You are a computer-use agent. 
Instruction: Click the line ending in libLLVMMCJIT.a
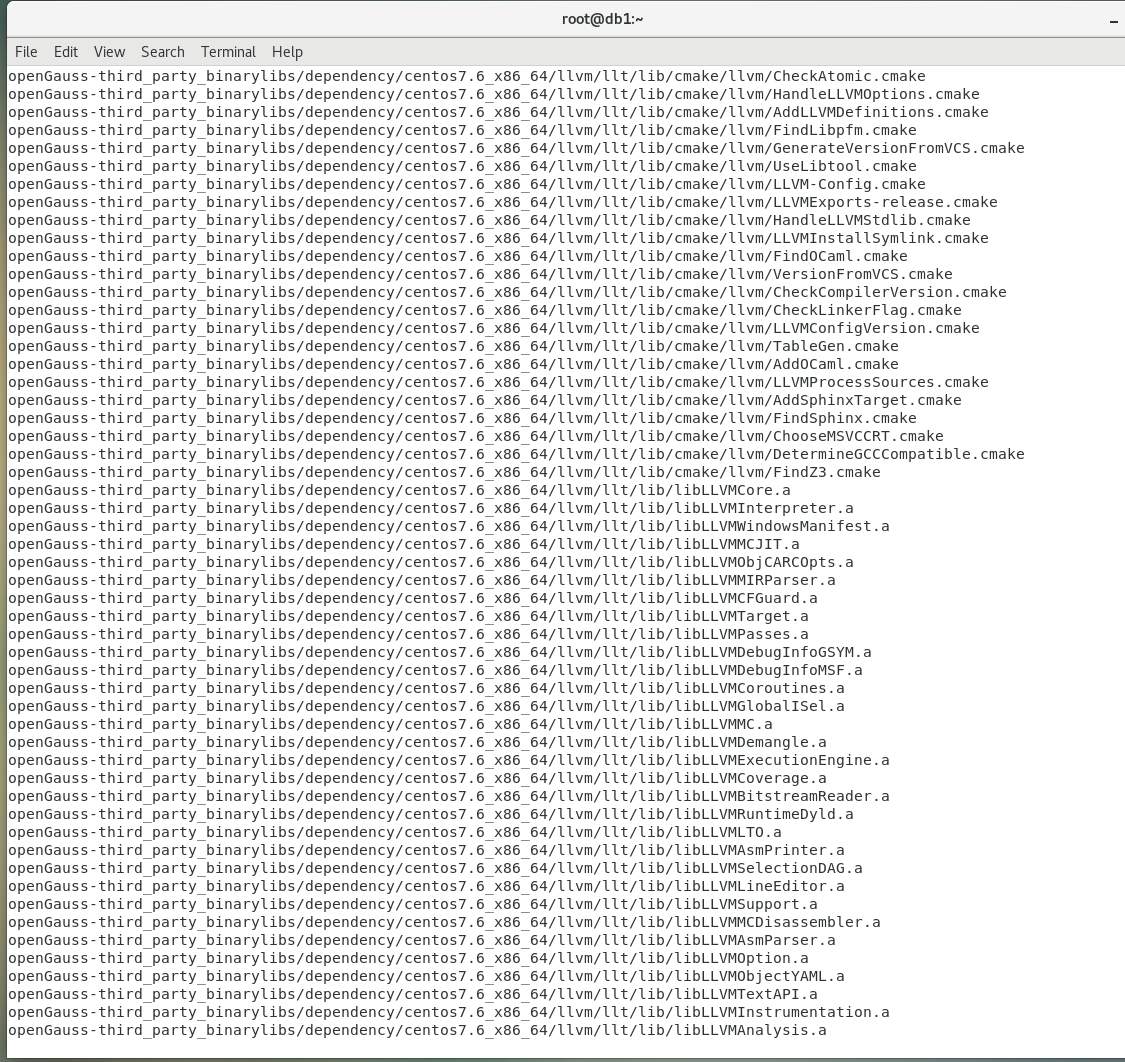[x=404, y=544]
